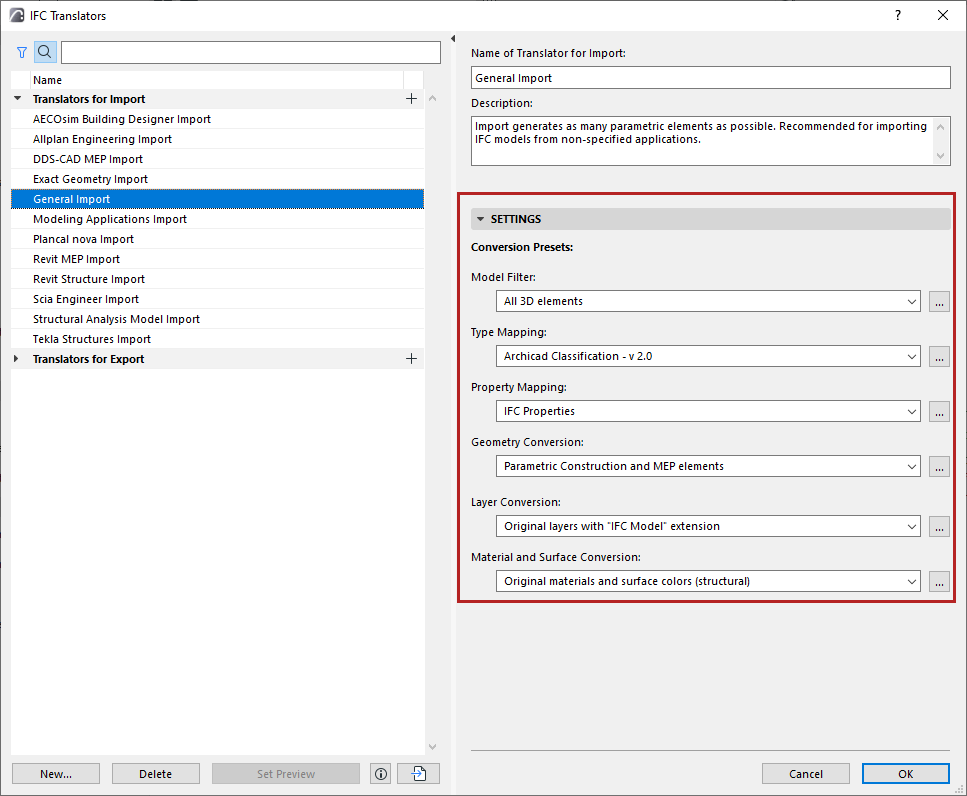Select Allplan Engineering Import translator
Image resolution: width=967 pixels, height=796 pixels.
tap(217, 139)
